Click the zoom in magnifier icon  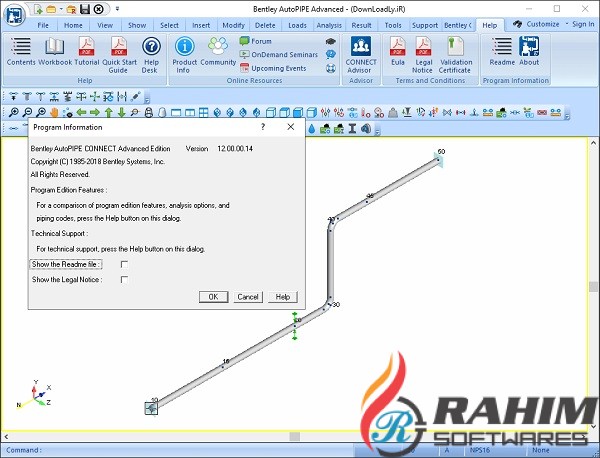[13, 112]
